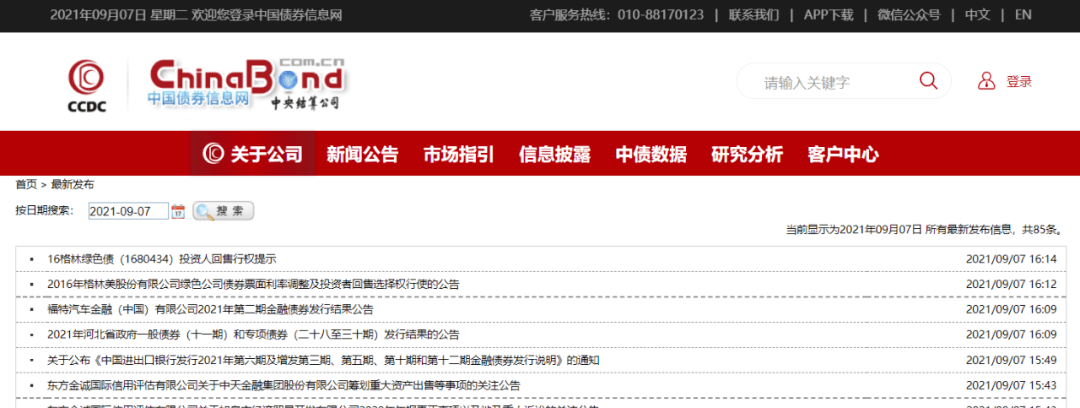Open 关于公司 navigation menu

(x=253, y=154)
